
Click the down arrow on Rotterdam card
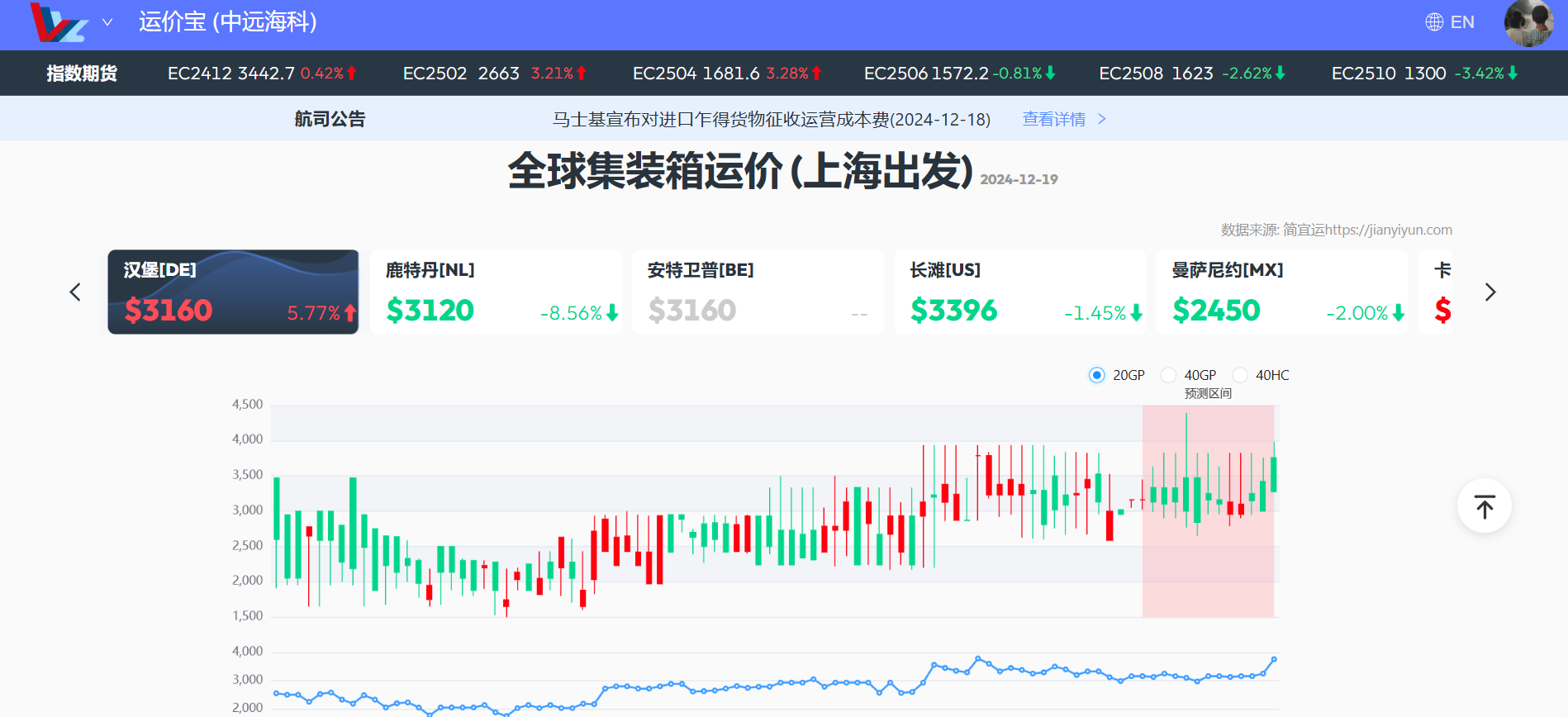point(612,313)
